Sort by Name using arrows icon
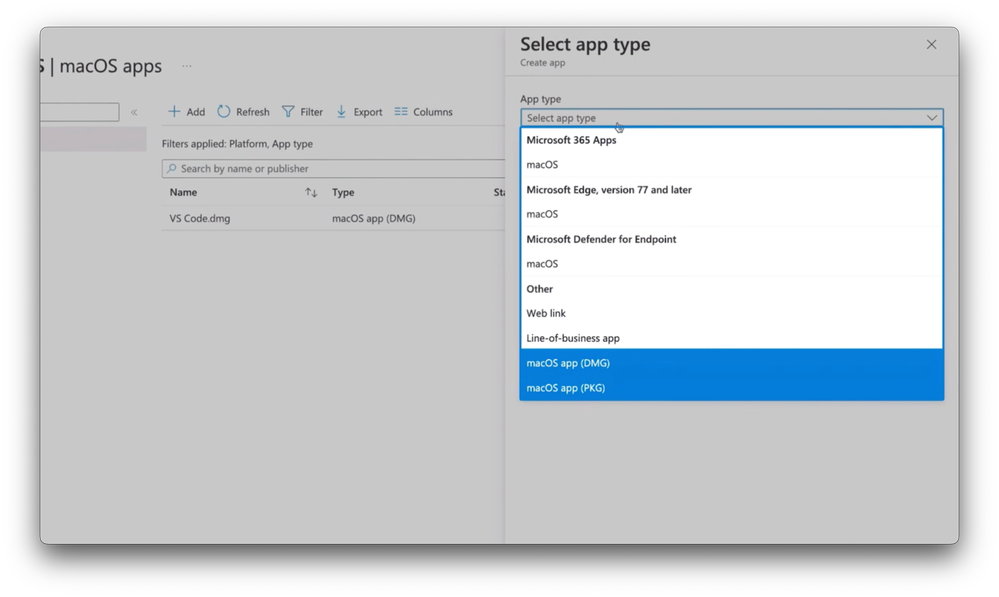The height and width of the screenshot is (597, 999). click(x=311, y=192)
